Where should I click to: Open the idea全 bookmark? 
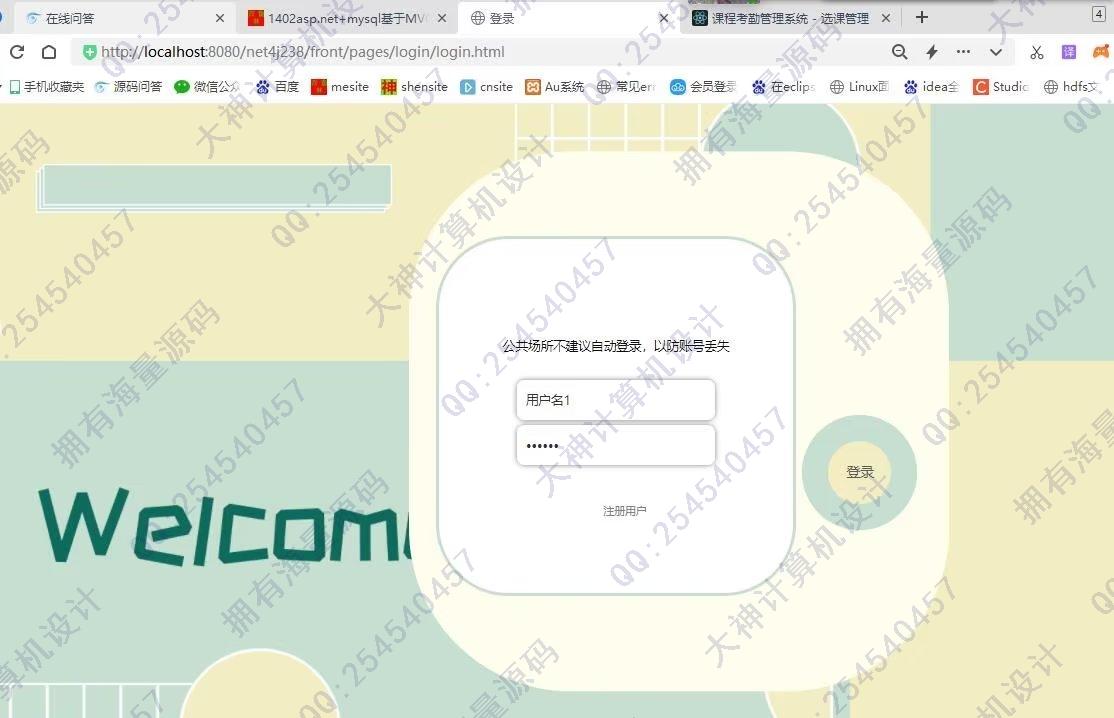coord(931,87)
